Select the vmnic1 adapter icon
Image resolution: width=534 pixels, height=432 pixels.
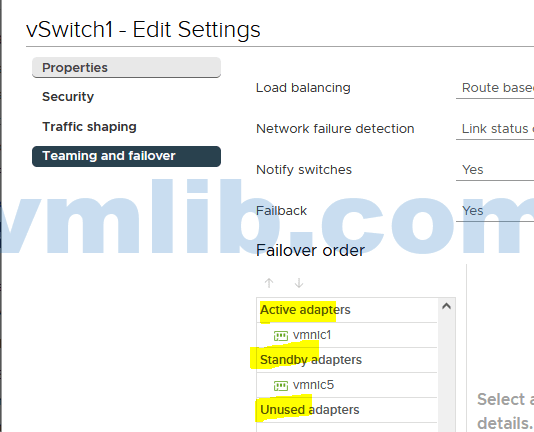281,336
